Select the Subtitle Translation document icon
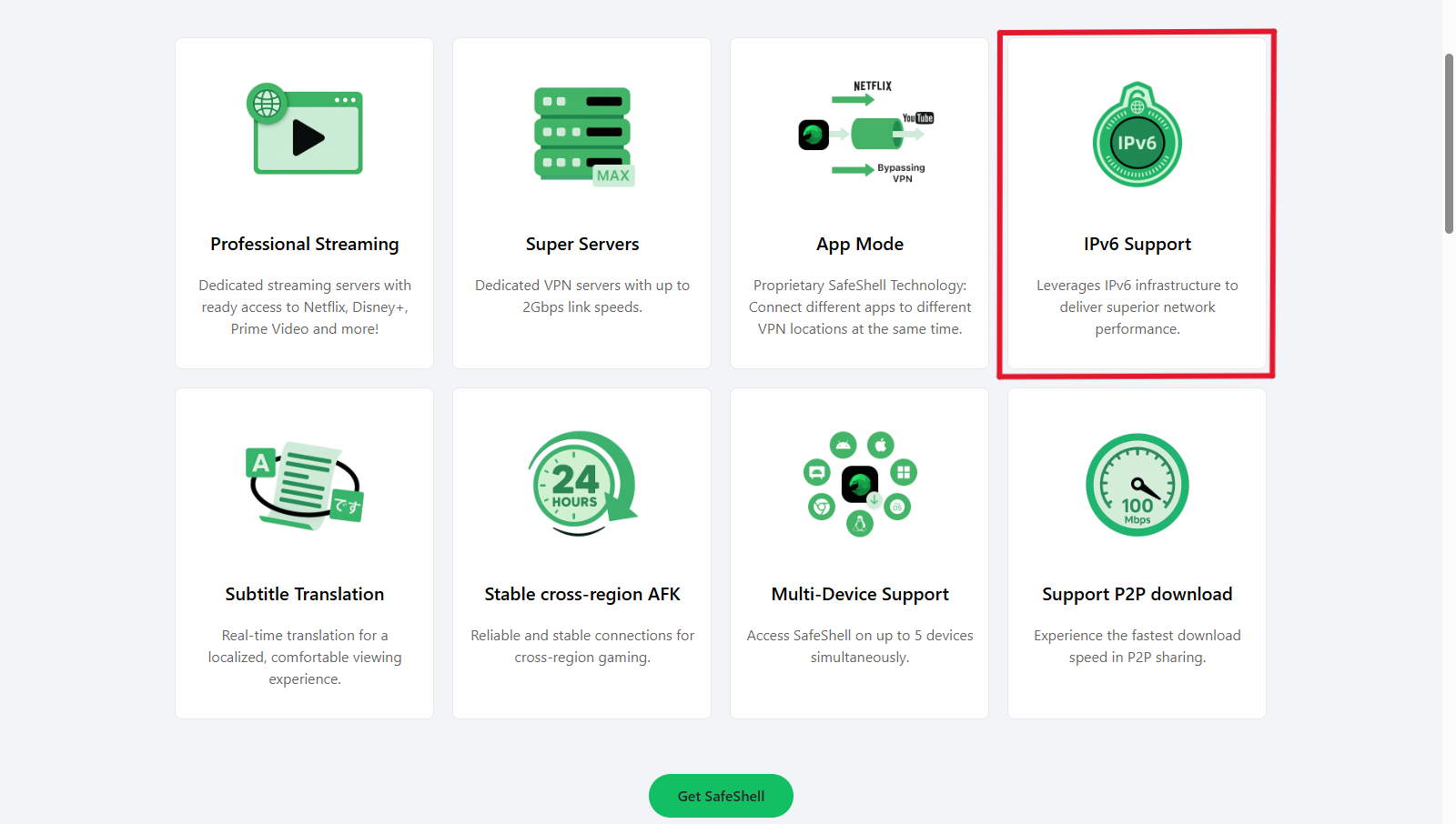Viewport: 1456px width, 824px height. click(x=304, y=485)
